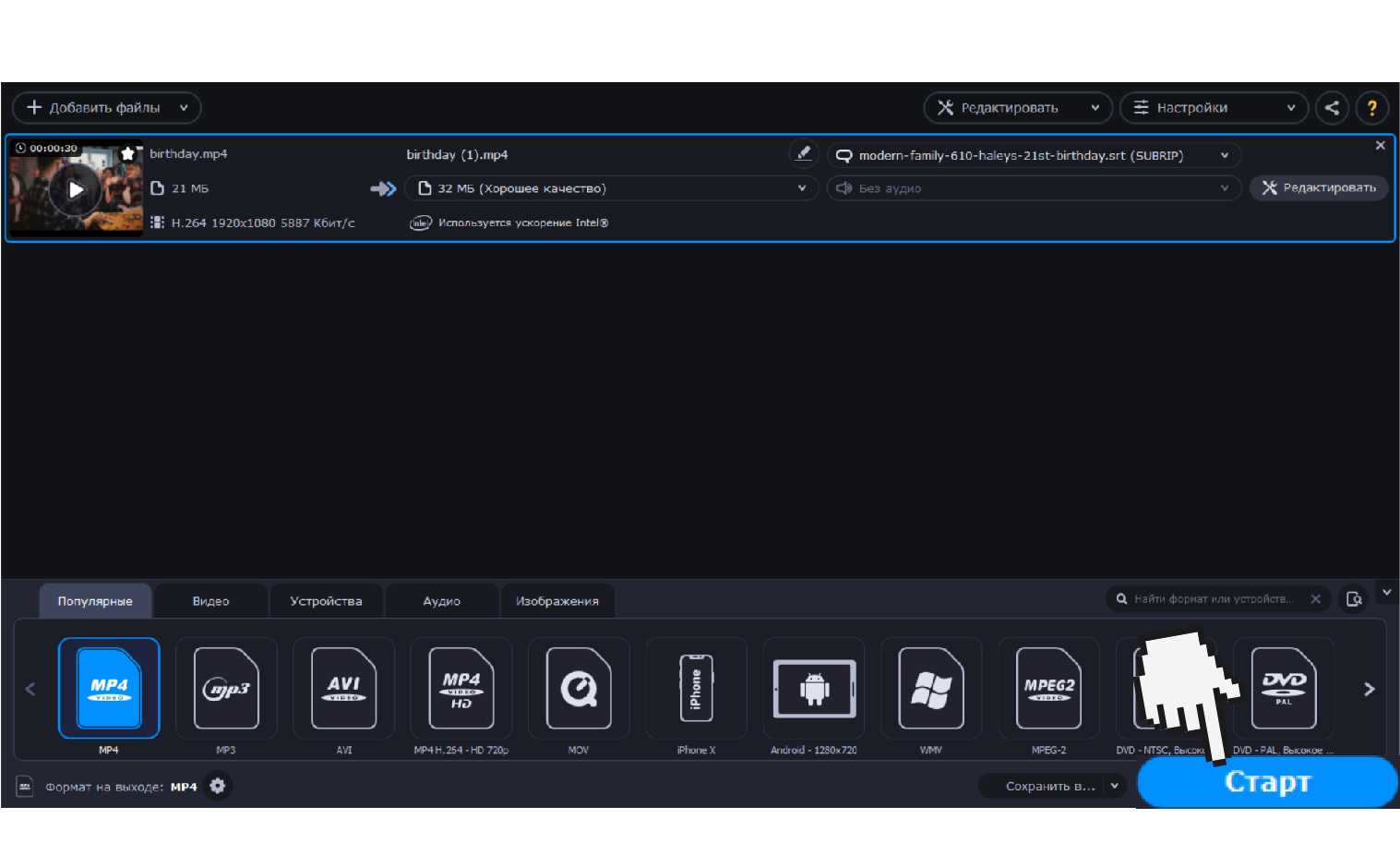Choose the AVI format icon
Image resolution: width=1400 pixels, height=867 pixels.
tap(343, 689)
